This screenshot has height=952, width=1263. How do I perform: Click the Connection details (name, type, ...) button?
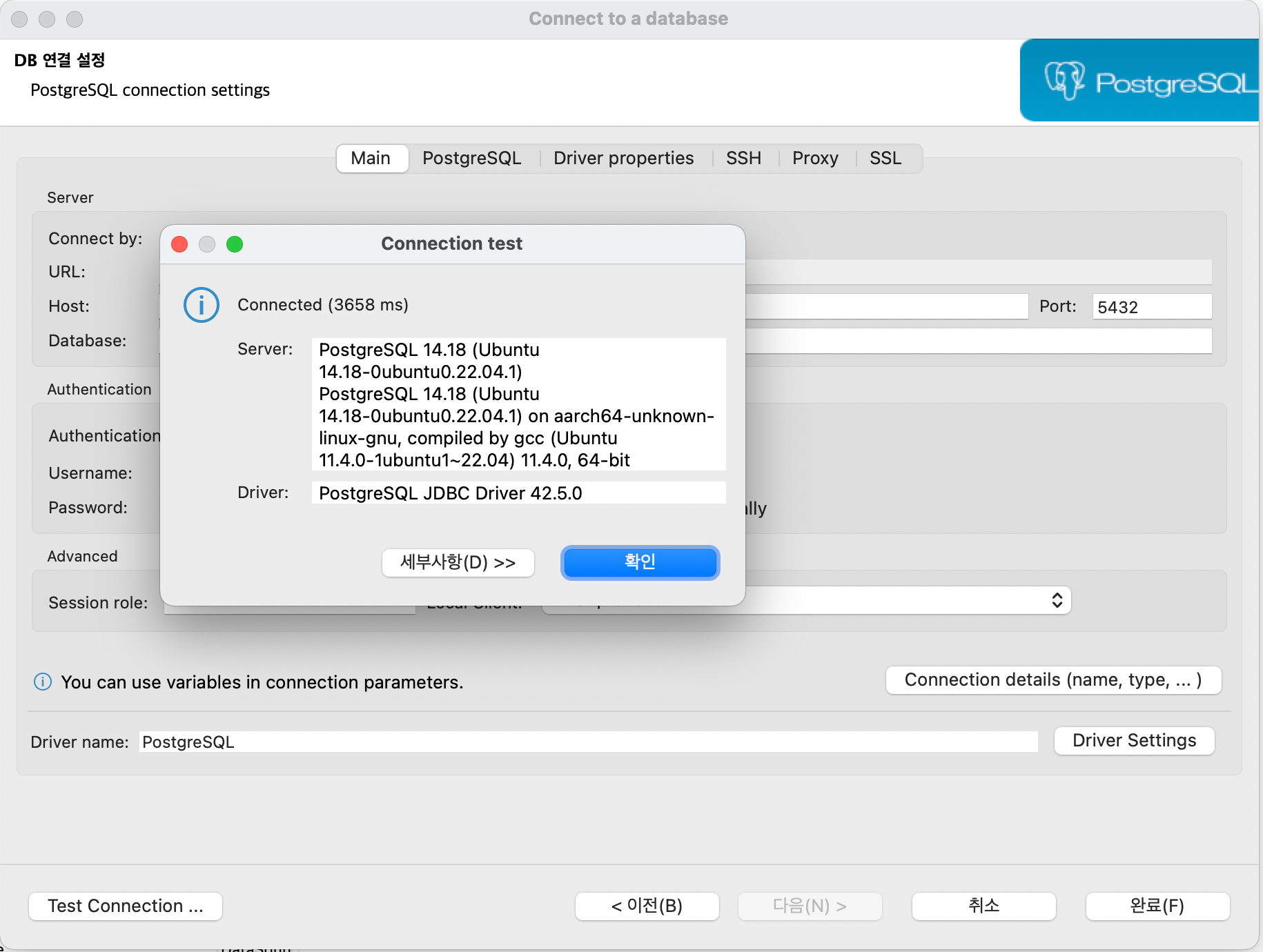point(1053,680)
